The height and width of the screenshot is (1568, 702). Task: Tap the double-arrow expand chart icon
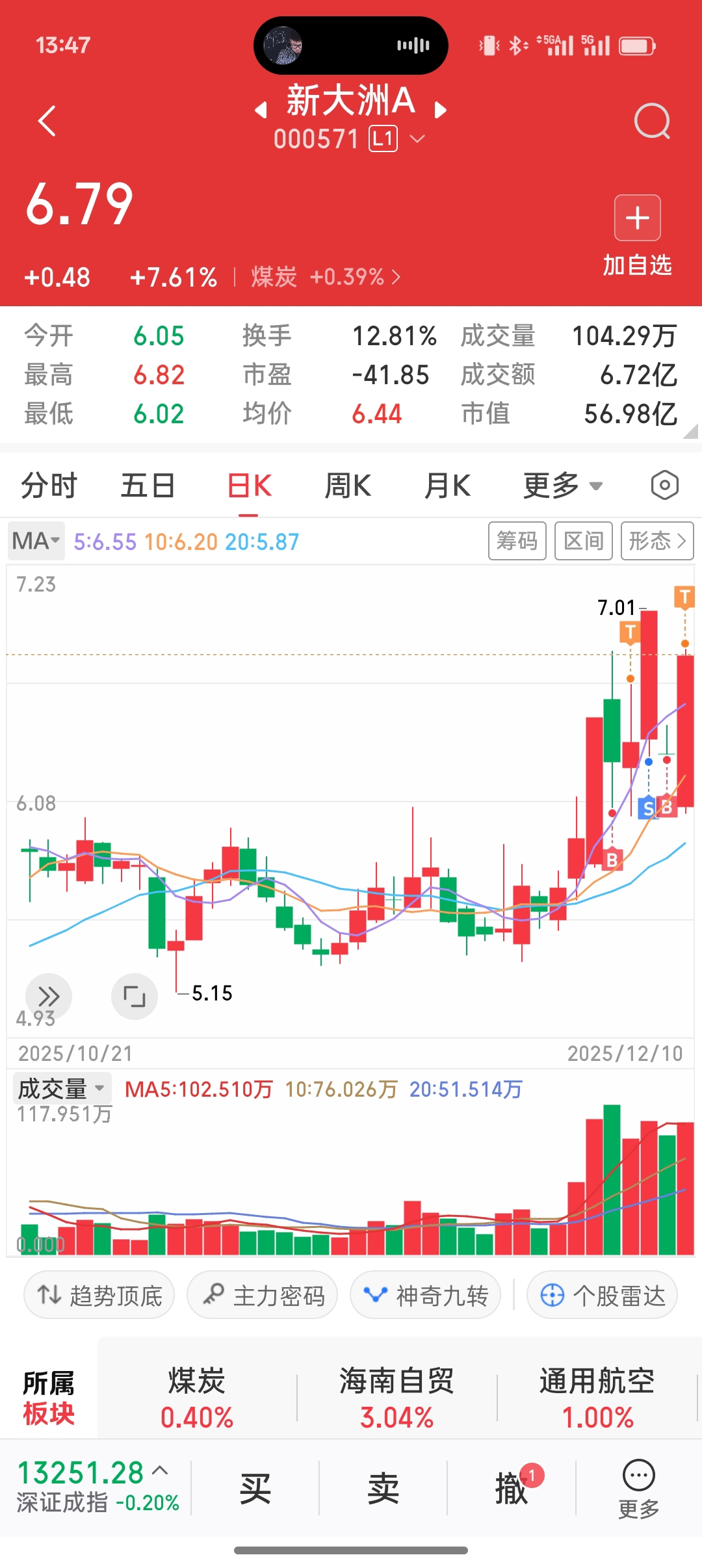pos(49,996)
